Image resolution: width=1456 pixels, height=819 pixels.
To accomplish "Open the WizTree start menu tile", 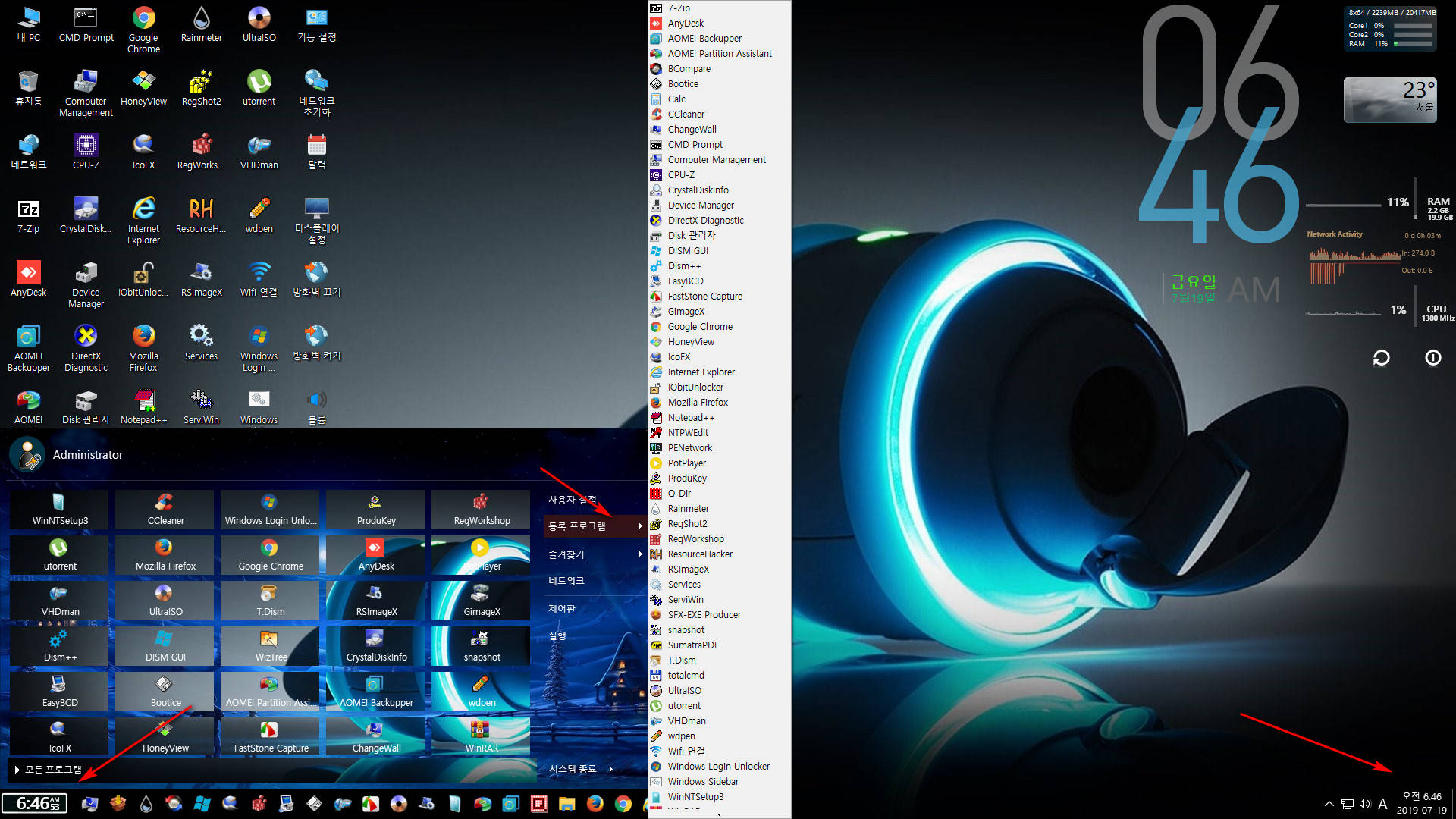I will pos(271,646).
